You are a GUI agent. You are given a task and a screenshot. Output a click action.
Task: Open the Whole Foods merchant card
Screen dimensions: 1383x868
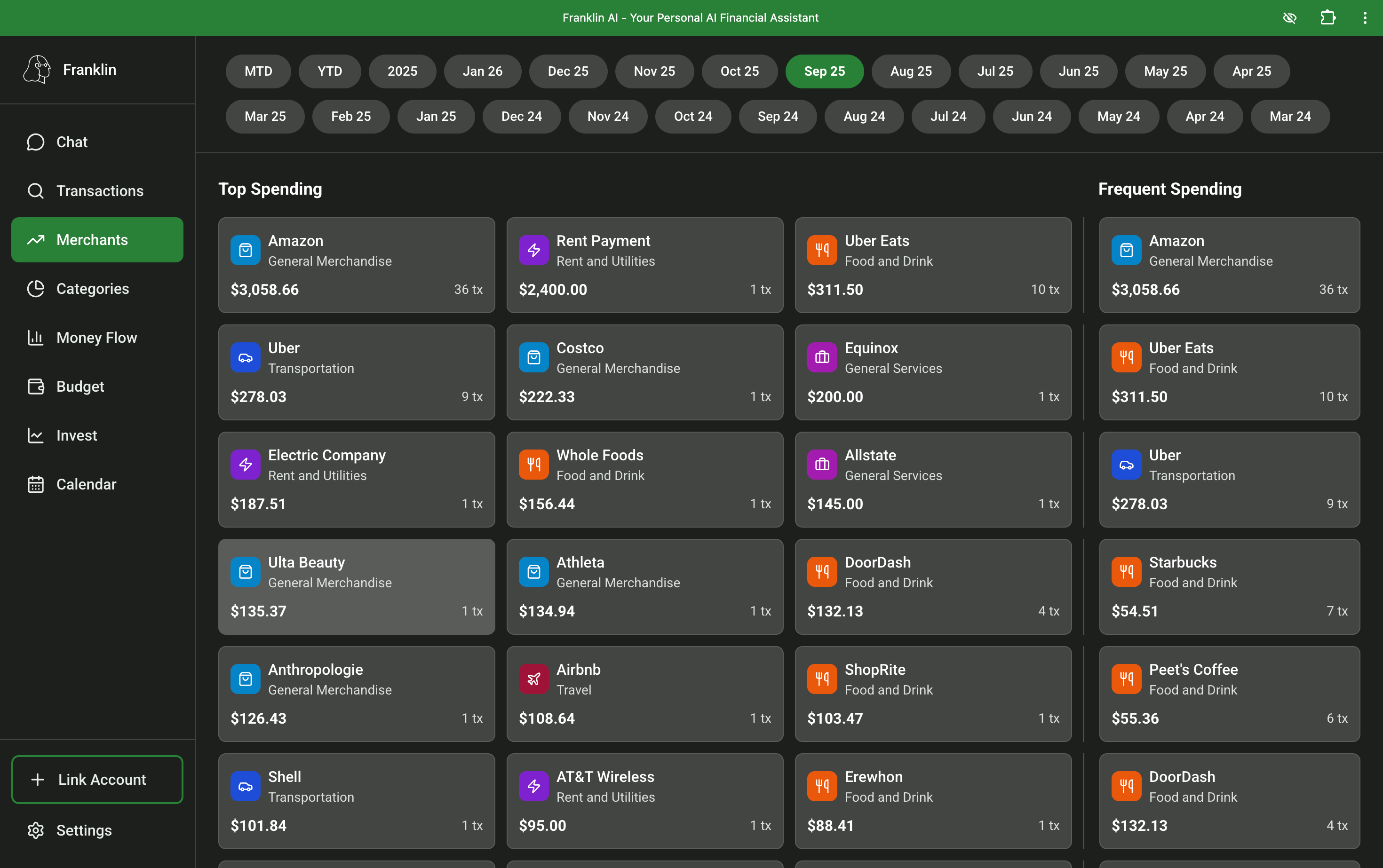coord(645,480)
